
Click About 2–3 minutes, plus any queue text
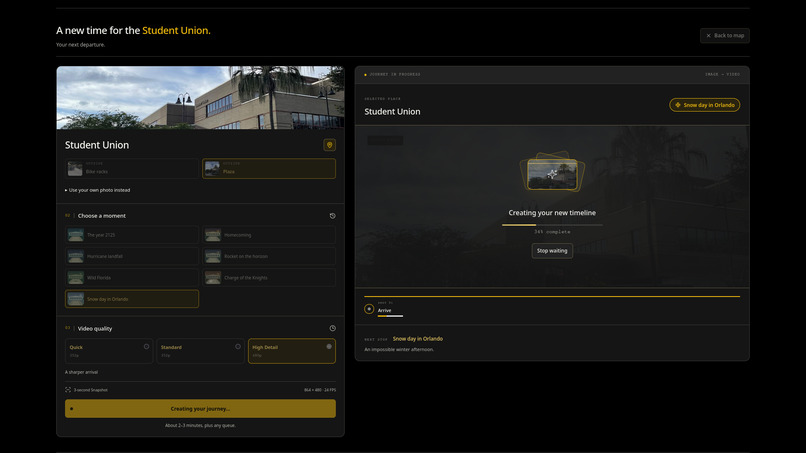(x=200, y=425)
